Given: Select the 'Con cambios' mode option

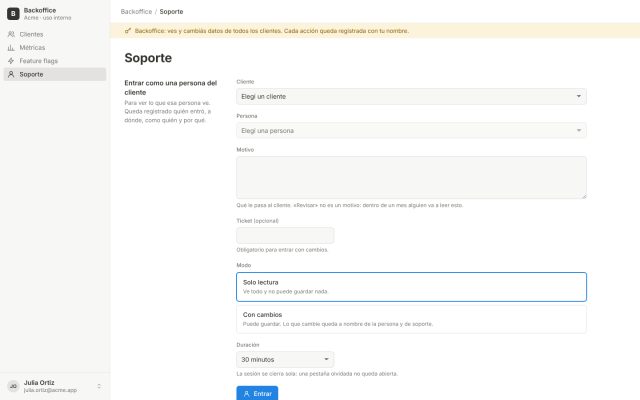Looking at the screenshot, I should 411,319.
